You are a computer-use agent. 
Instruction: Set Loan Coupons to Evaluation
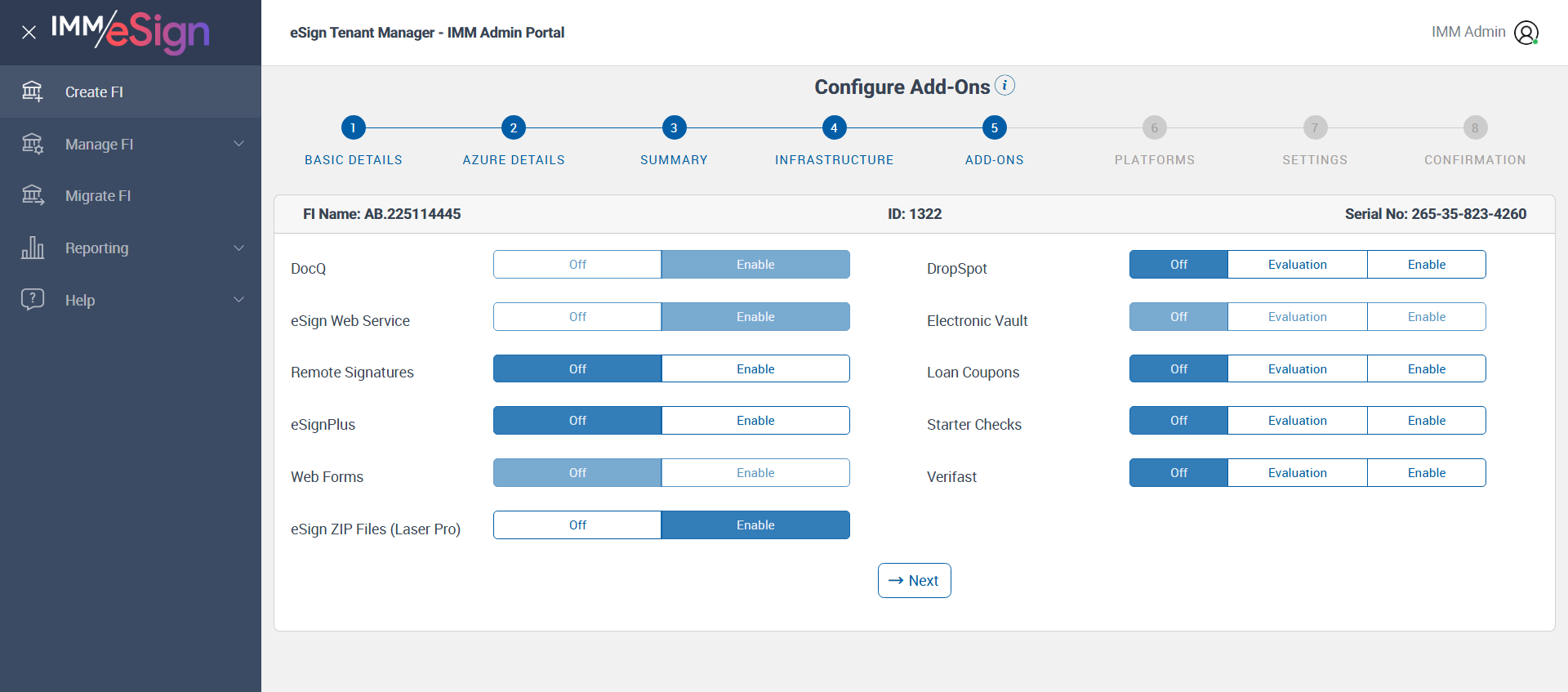click(x=1298, y=368)
